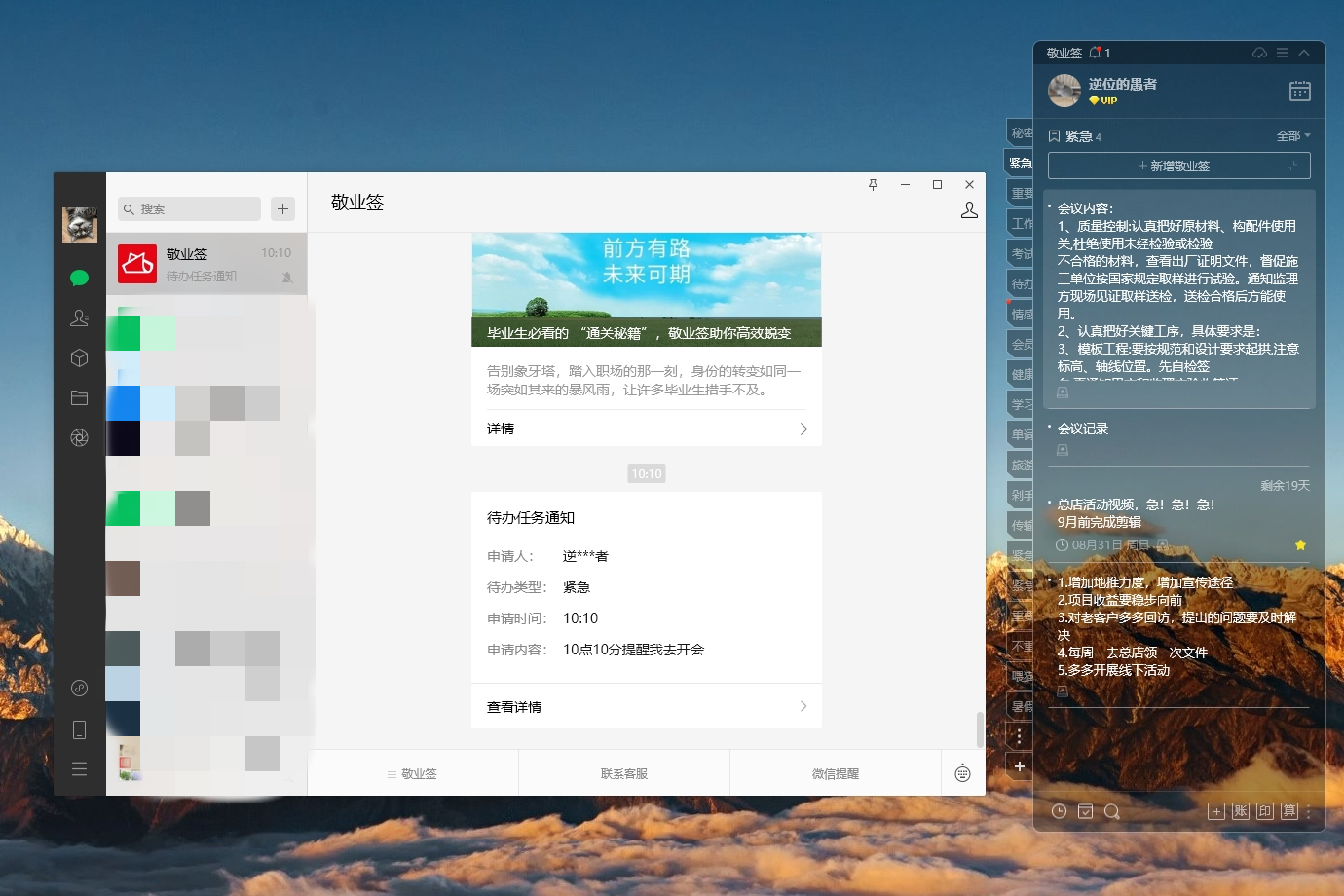
Task: Open the 账 accounting tool icon
Action: 1241,811
